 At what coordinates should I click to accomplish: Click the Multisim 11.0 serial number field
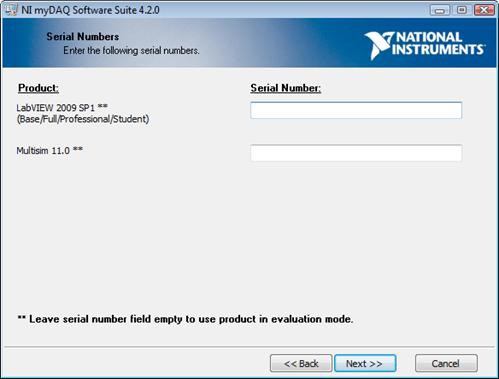pyautogui.click(x=356, y=153)
